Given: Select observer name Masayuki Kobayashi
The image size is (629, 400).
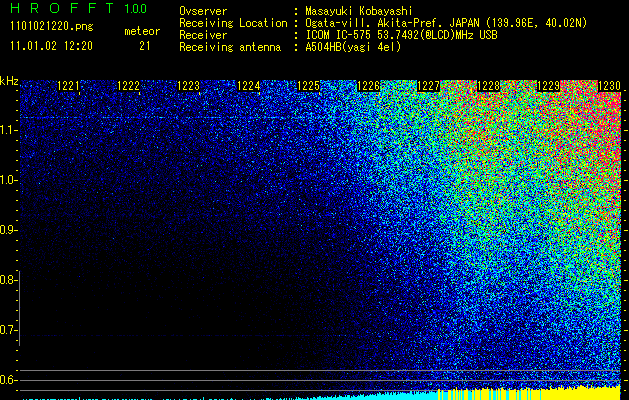Looking at the screenshot, I should 359,12.
